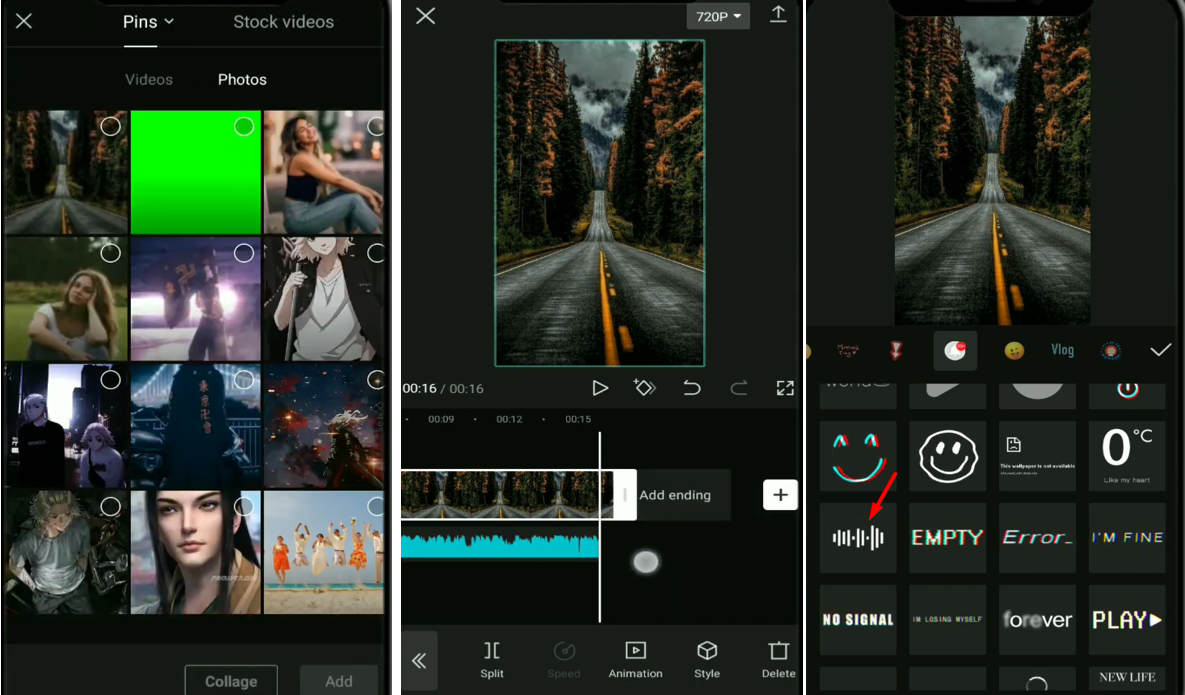Open the orange circular sticker category

click(1111, 351)
